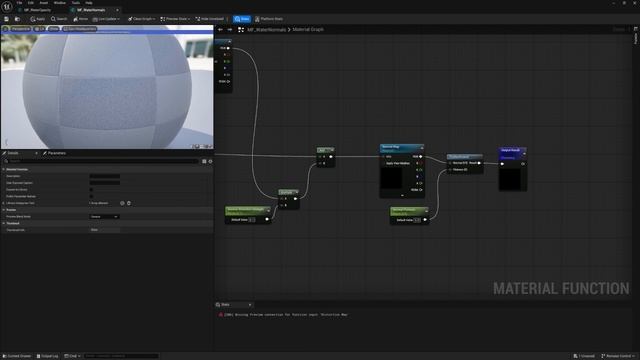Collapse the Multiply node arrow
This screenshot has height=360, width=640.
(x=296, y=192)
